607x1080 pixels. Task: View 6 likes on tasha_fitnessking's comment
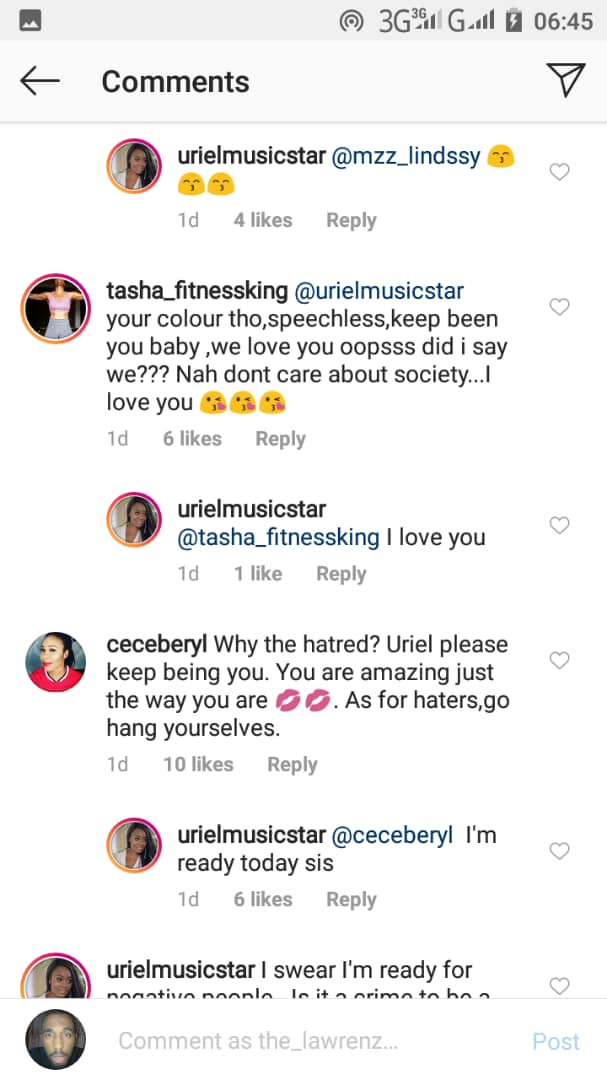pyautogui.click(x=192, y=438)
